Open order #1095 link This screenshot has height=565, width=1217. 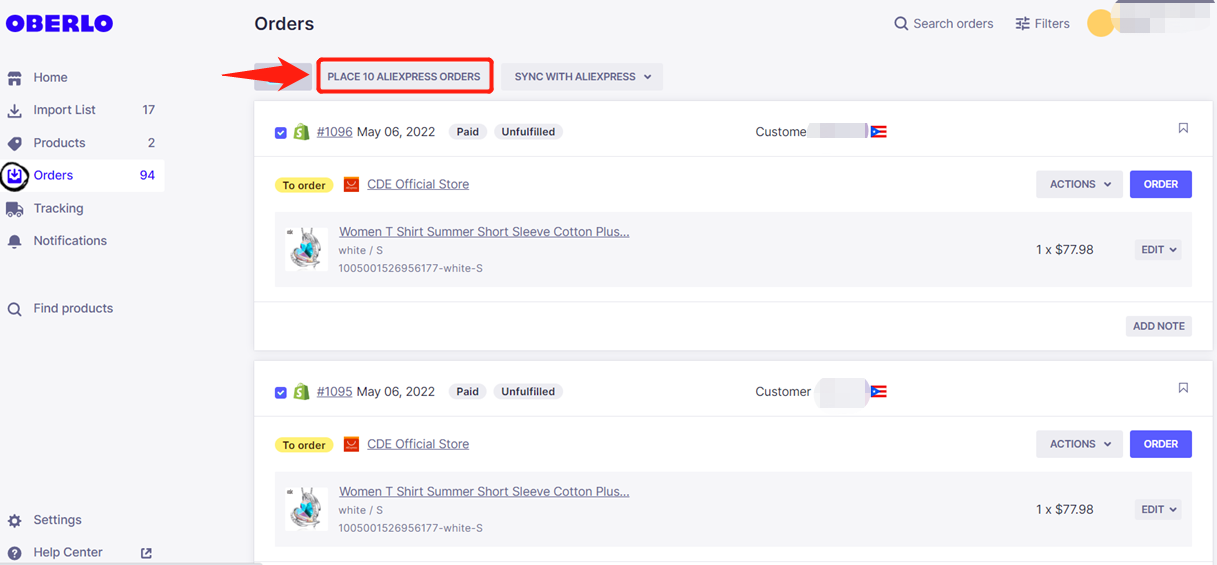(335, 392)
